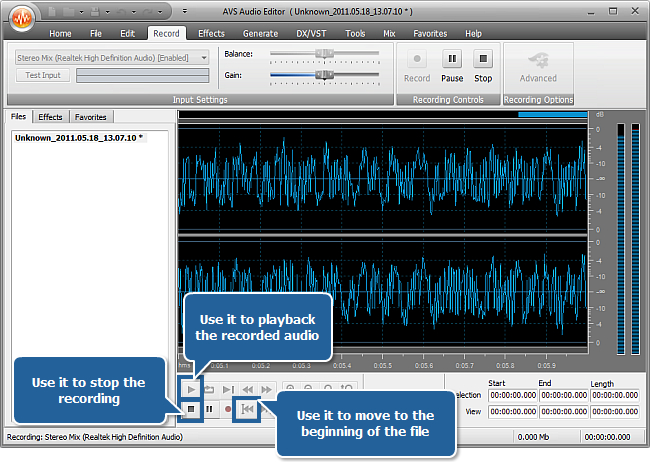Switch to the Favorites panel tab
The height and width of the screenshot is (462, 650).
(91, 117)
